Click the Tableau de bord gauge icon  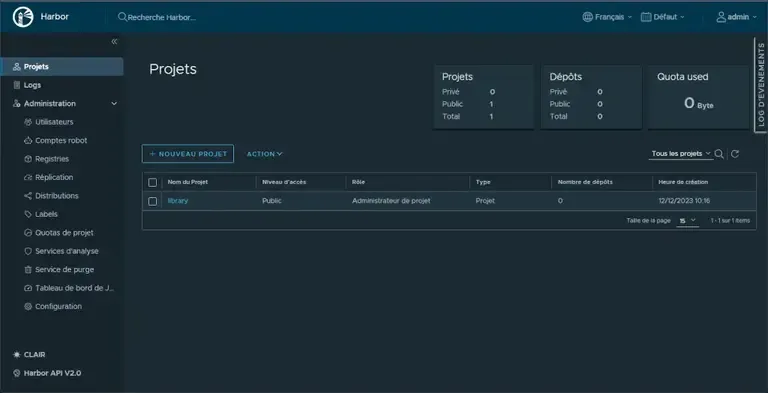coord(28,288)
